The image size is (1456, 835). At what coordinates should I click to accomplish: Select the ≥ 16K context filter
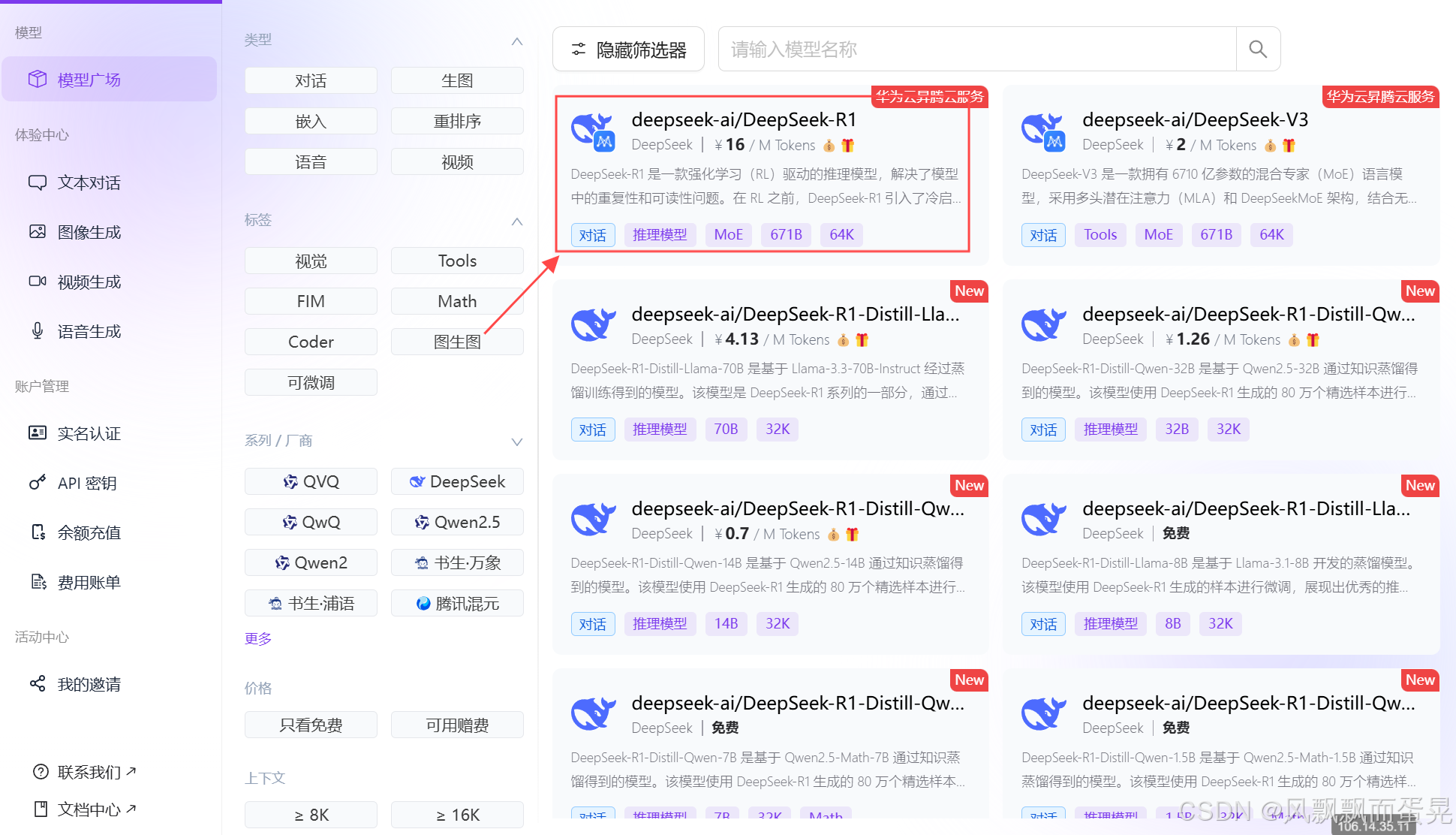(456, 815)
